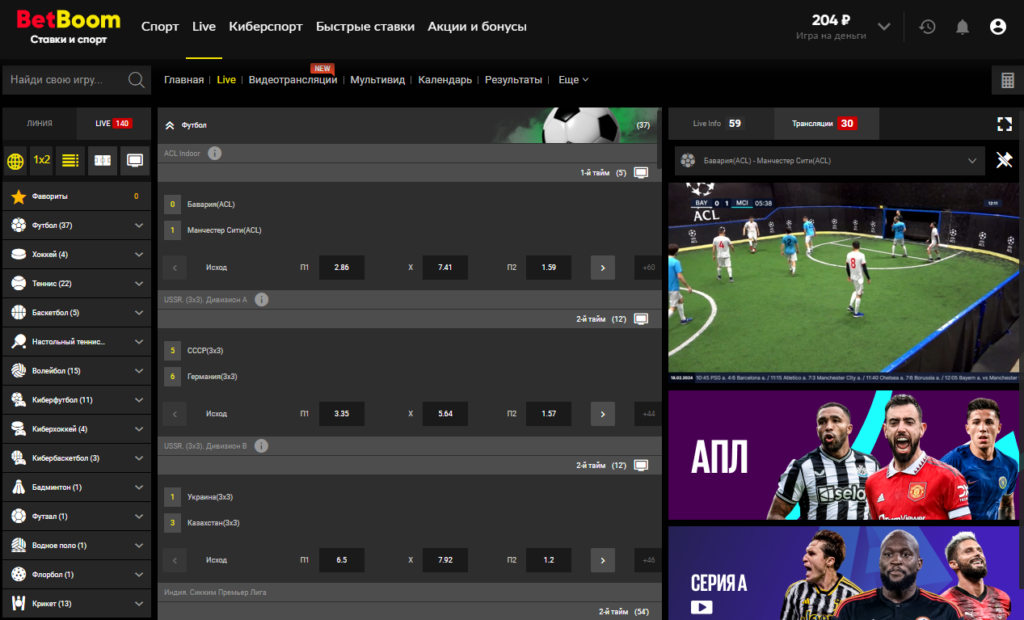Open Спорт in top navigation
The height and width of the screenshot is (620, 1024).
(x=160, y=27)
